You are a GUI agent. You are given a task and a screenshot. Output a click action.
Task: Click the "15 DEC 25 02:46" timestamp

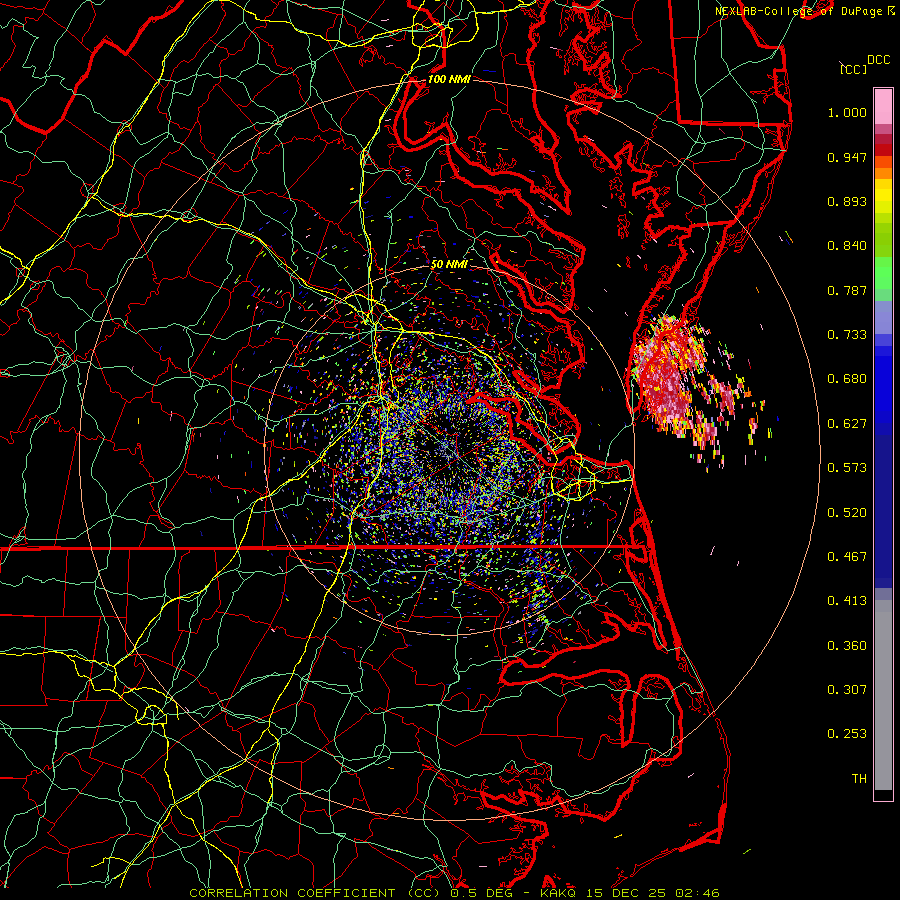pos(653,893)
